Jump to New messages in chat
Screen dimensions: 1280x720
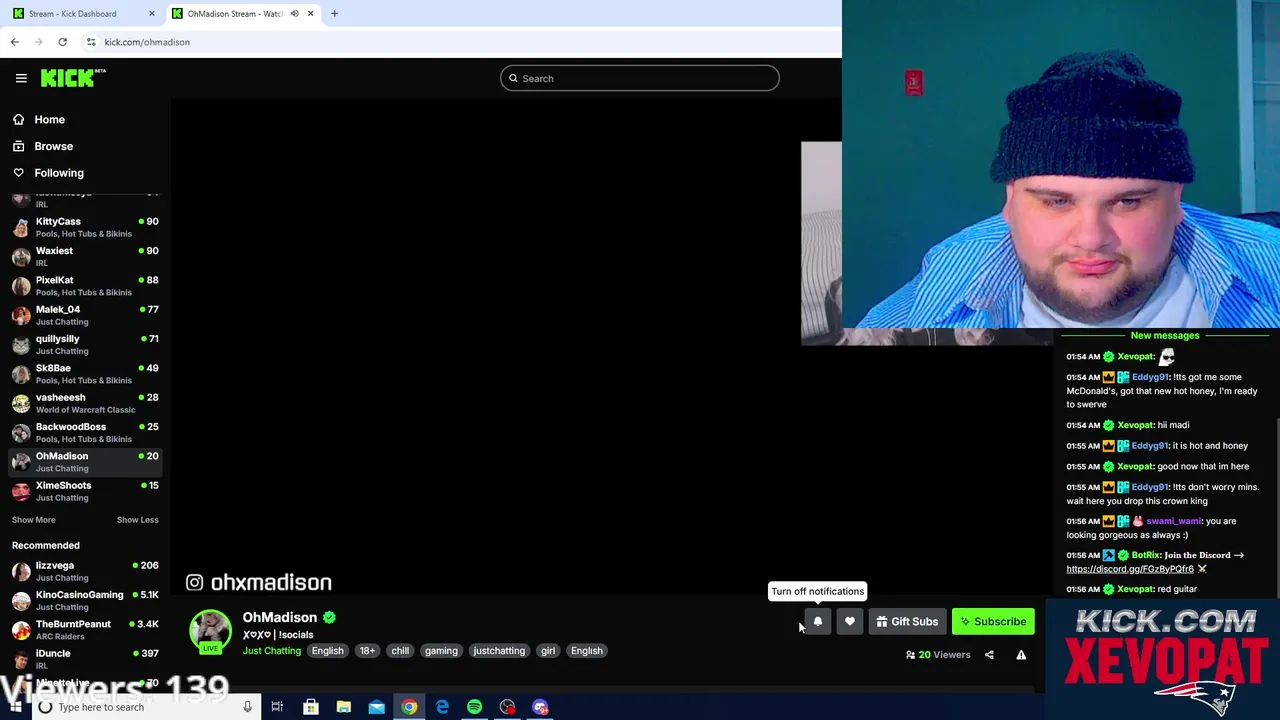(1164, 336)
